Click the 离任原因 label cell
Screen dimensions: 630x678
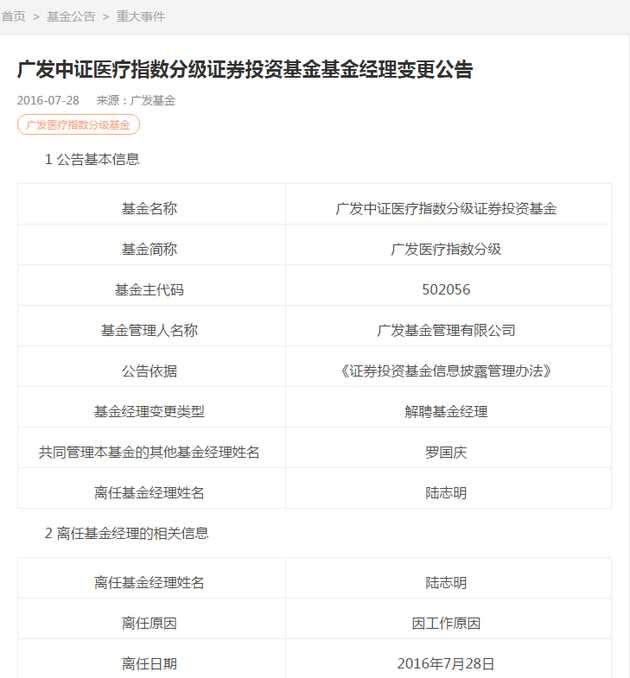[151, 619]
